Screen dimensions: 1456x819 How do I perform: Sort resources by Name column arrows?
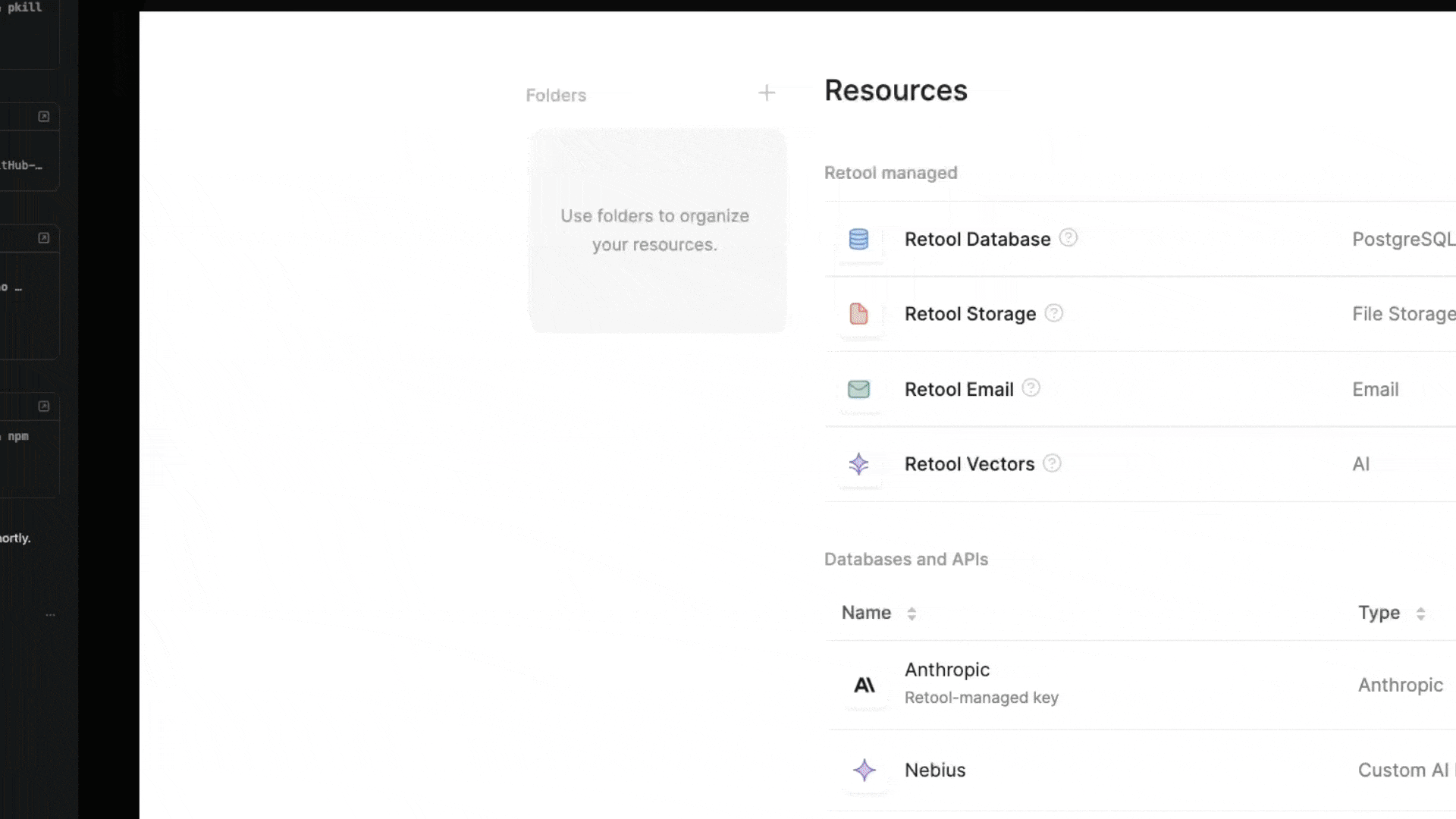(912, 613)
